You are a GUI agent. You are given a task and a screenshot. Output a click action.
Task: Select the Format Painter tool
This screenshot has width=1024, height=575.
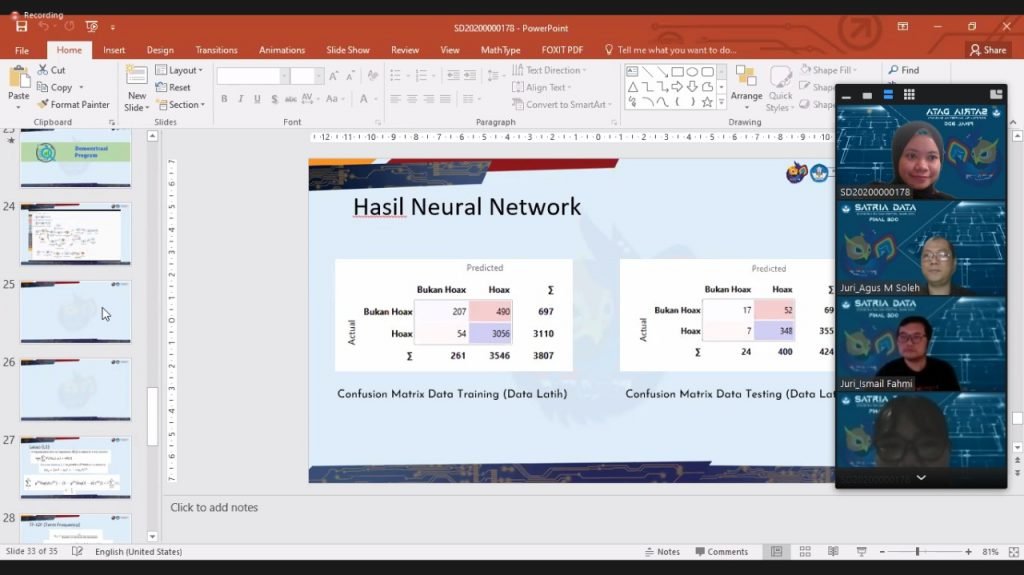[73, 104]
